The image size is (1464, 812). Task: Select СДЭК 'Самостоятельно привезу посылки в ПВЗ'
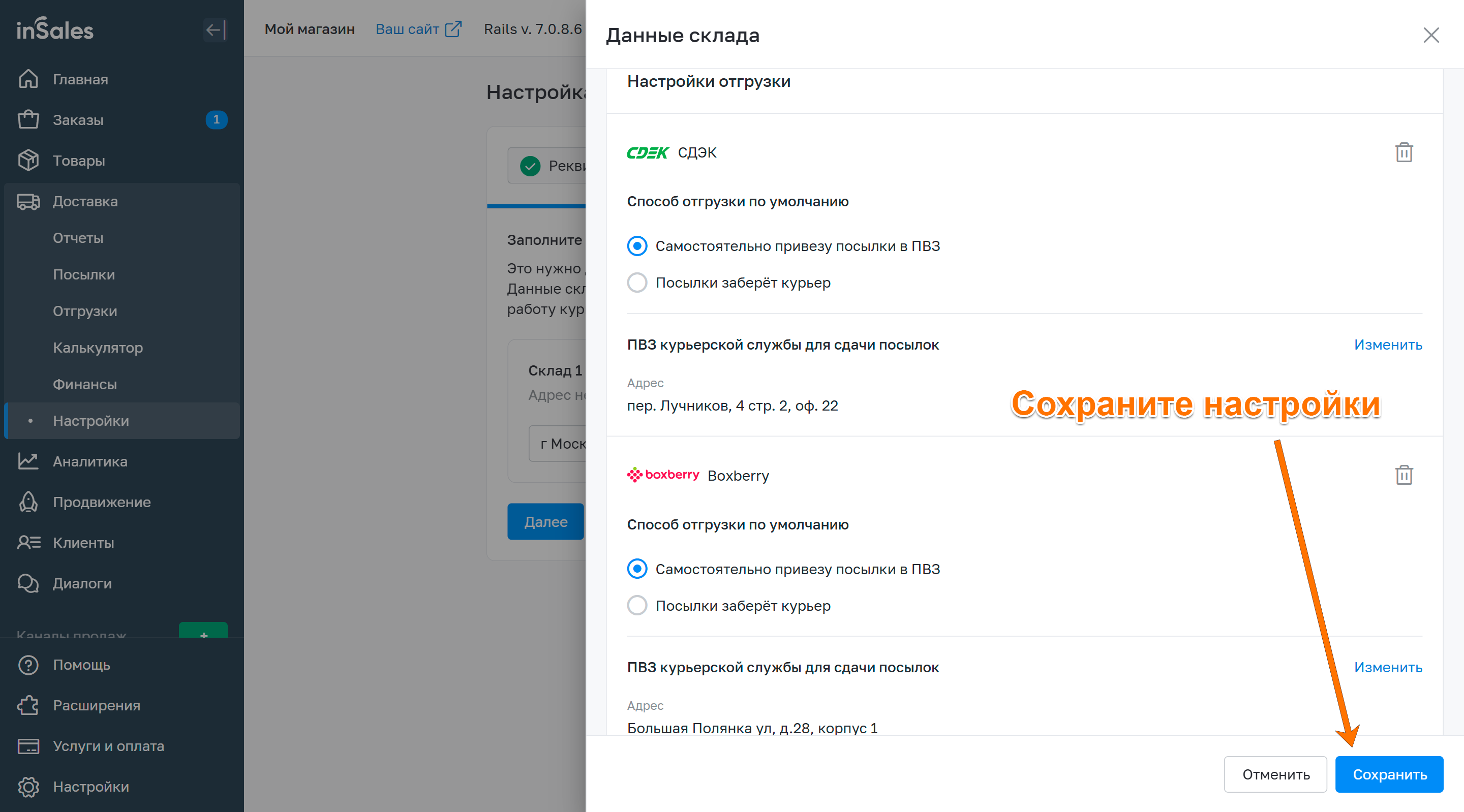[637, 246]
